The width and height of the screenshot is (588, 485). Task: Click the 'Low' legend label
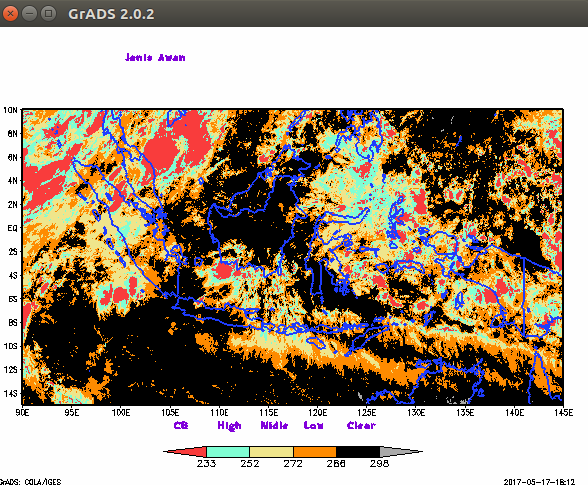click(314, 425)
